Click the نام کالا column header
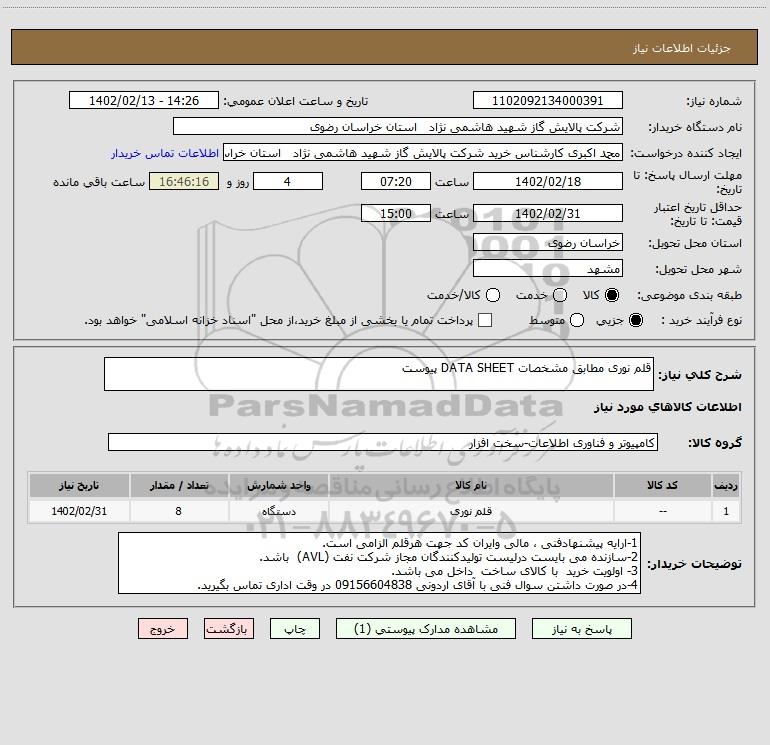Viewport: 770px width, 745px height. (x=471, y=485)
